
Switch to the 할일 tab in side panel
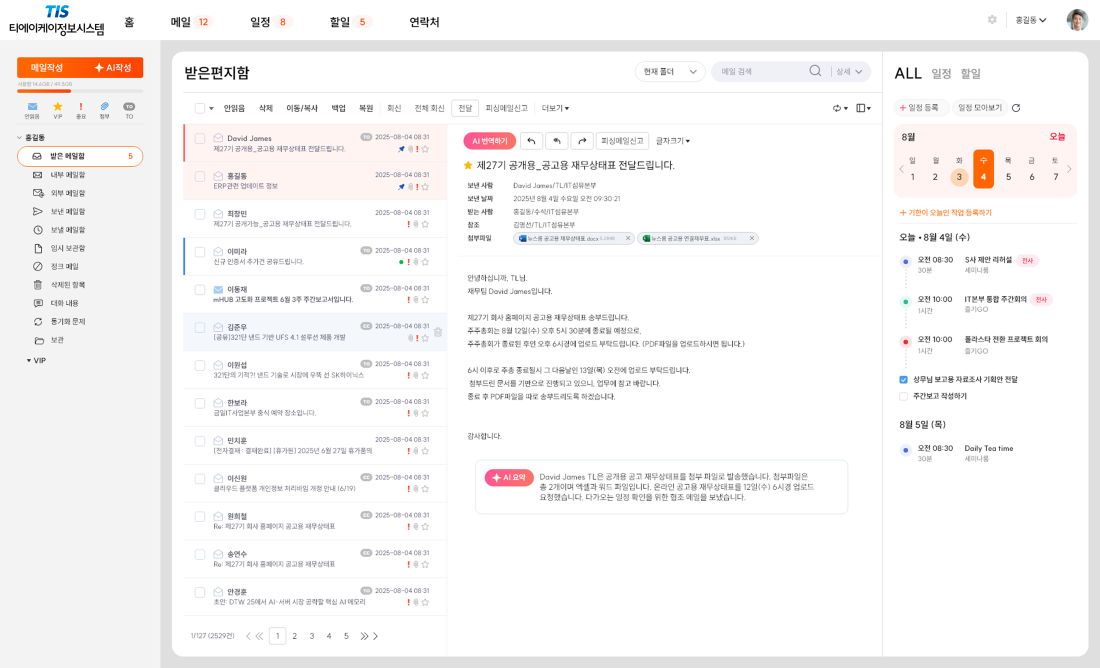coord(971,74)
